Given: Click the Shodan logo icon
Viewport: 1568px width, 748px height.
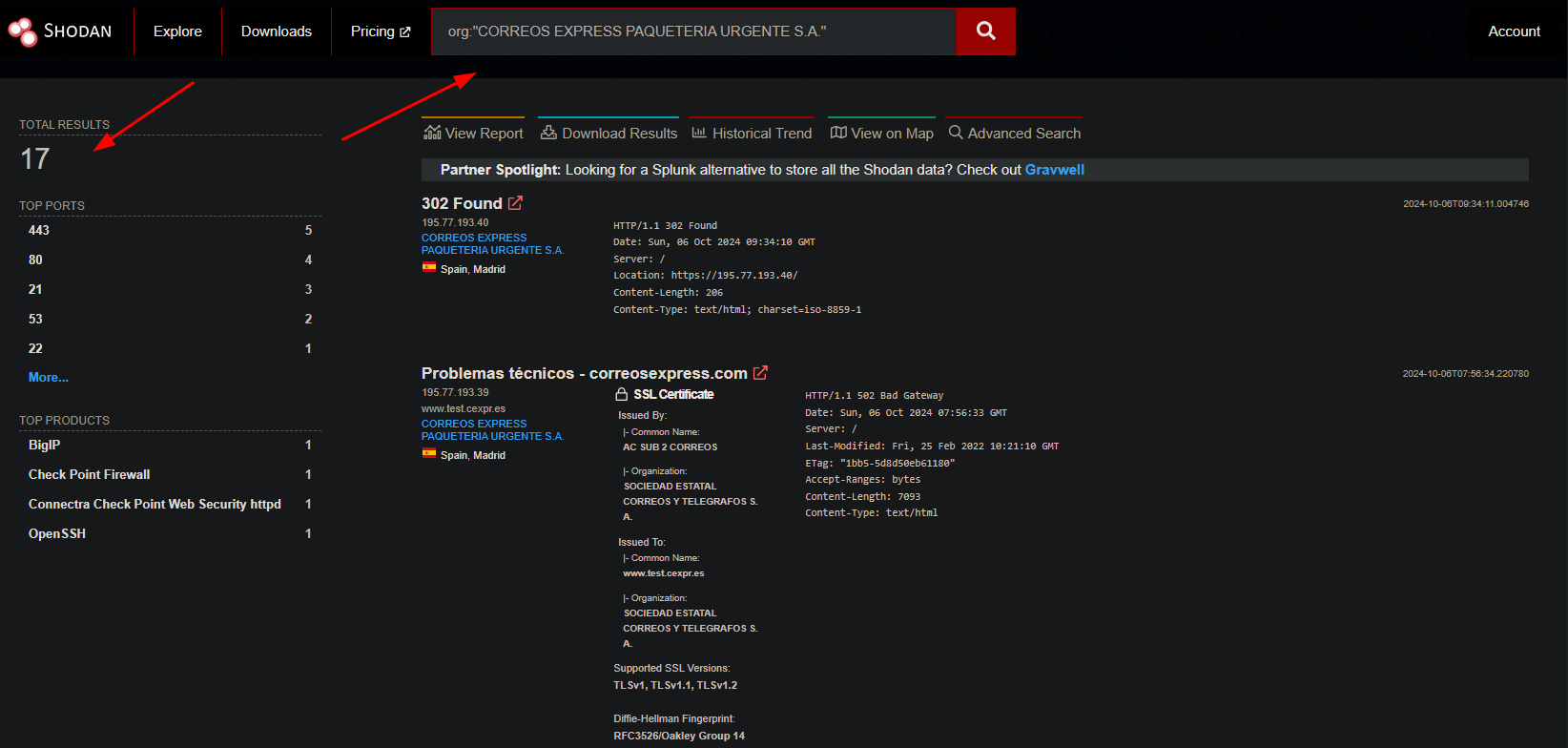Looking at the screenshot, I should (x=22, y=31).
